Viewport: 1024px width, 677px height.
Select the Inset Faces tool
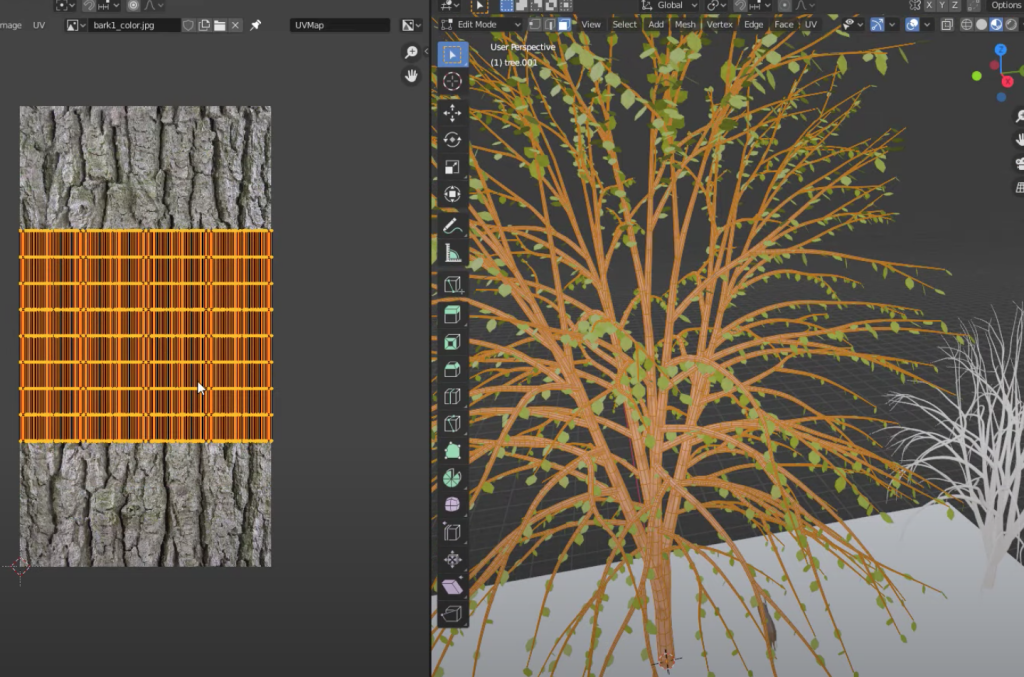click(x=452, y=342)
